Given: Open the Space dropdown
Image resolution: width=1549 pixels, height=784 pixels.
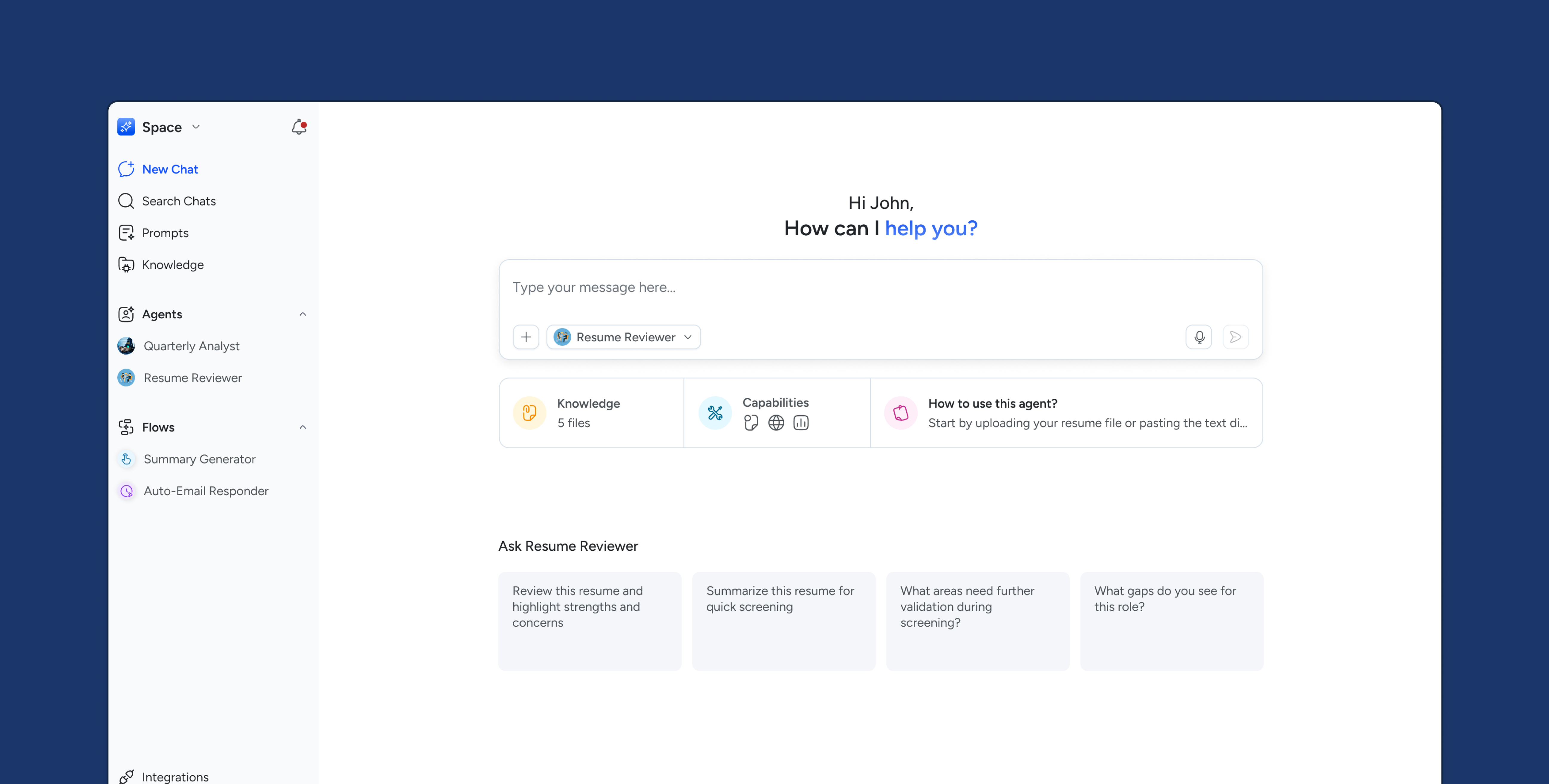Looking at the screenshot, I should coord(195,127).
